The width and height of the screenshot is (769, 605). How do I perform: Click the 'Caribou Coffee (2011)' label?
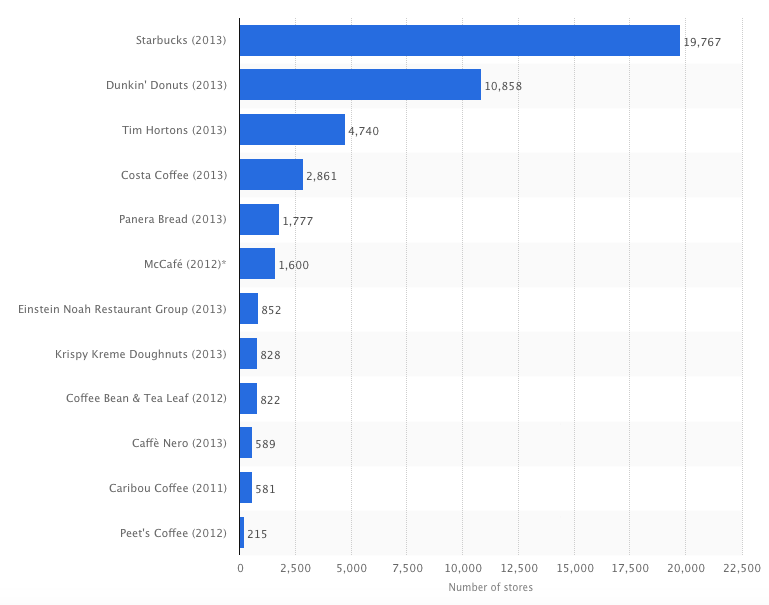[168, 488]
